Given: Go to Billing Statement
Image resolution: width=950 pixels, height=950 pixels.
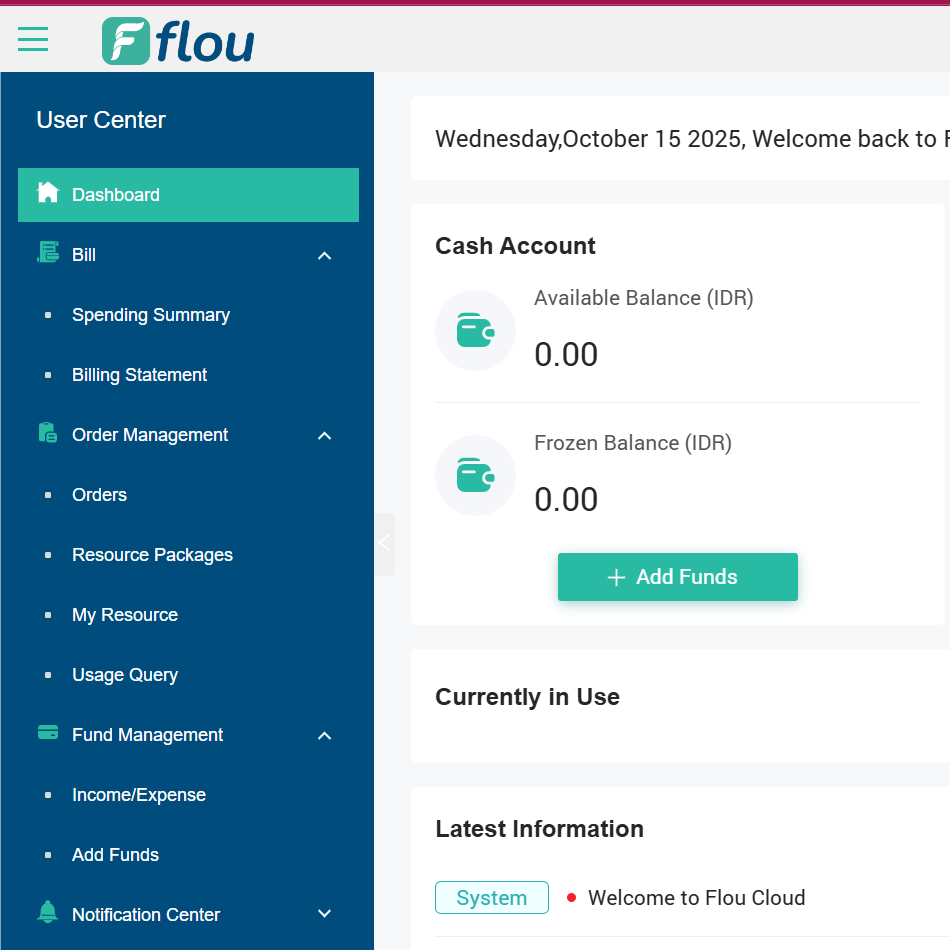Looking at the screenshot, I should click(140, 375).
